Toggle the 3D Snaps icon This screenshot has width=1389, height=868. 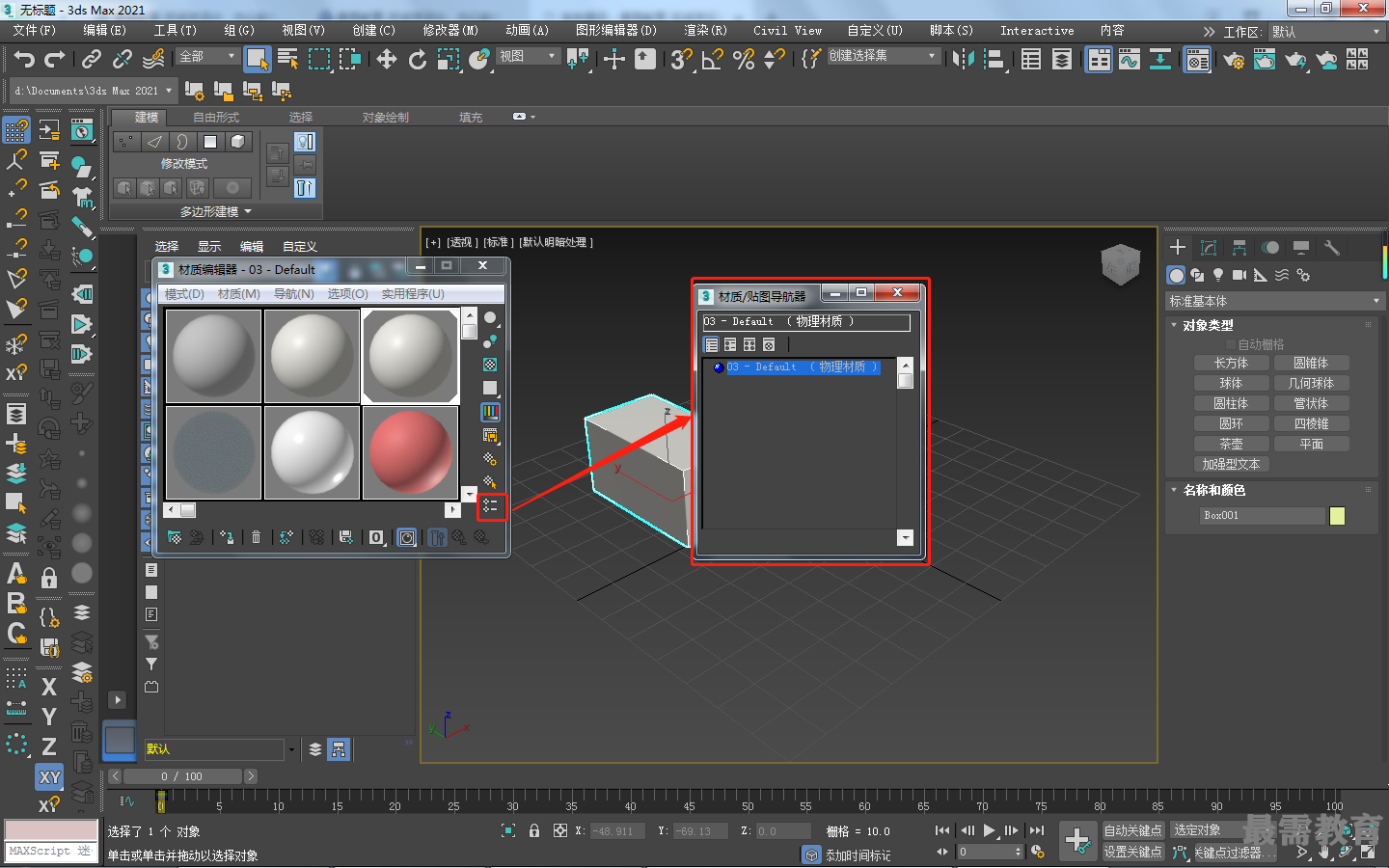pyautogui.click(x=681, y=60)
